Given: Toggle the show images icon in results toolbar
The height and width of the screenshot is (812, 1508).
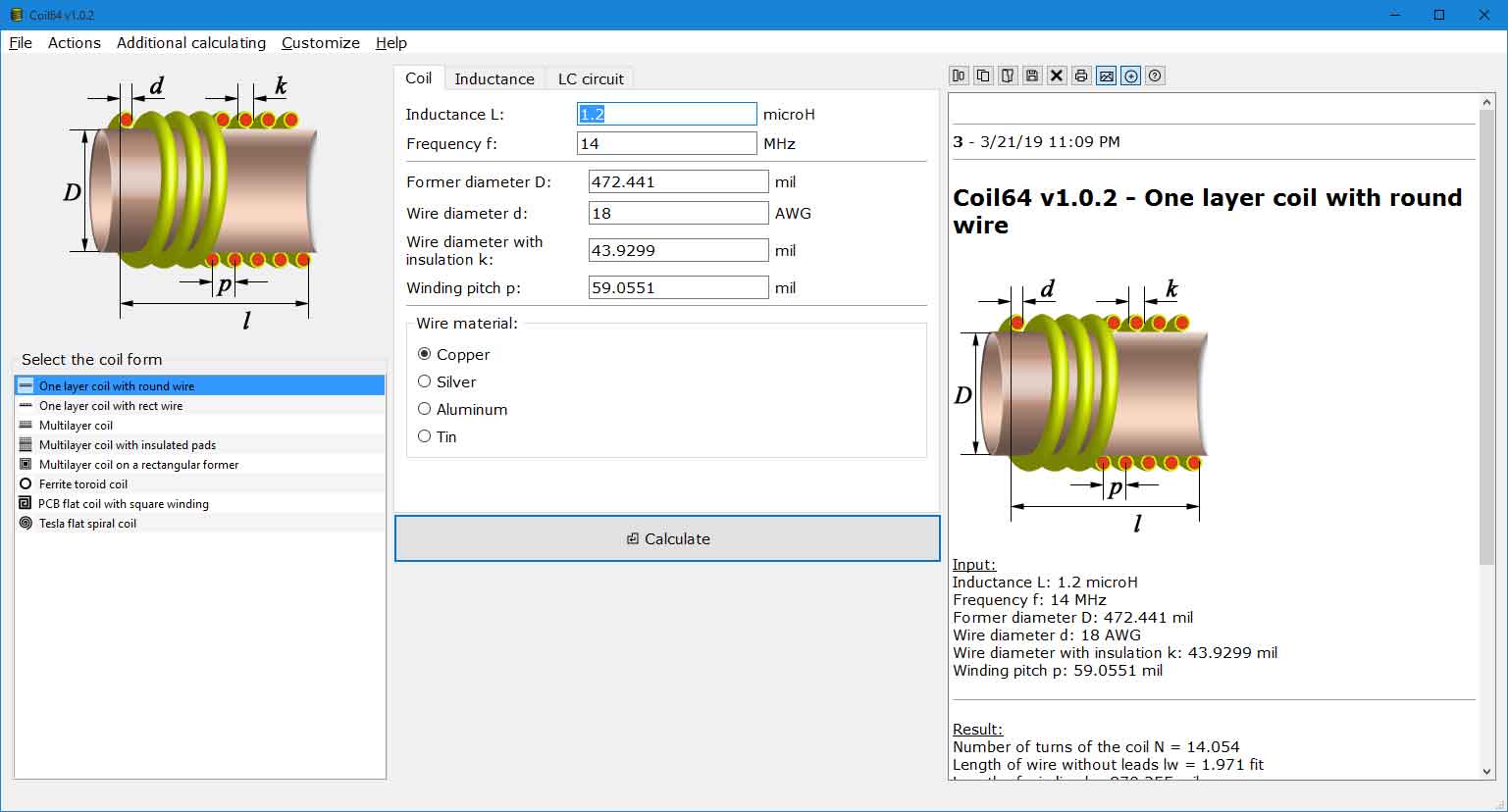Looking at the screenshot, I should [x=1106, y=76].
